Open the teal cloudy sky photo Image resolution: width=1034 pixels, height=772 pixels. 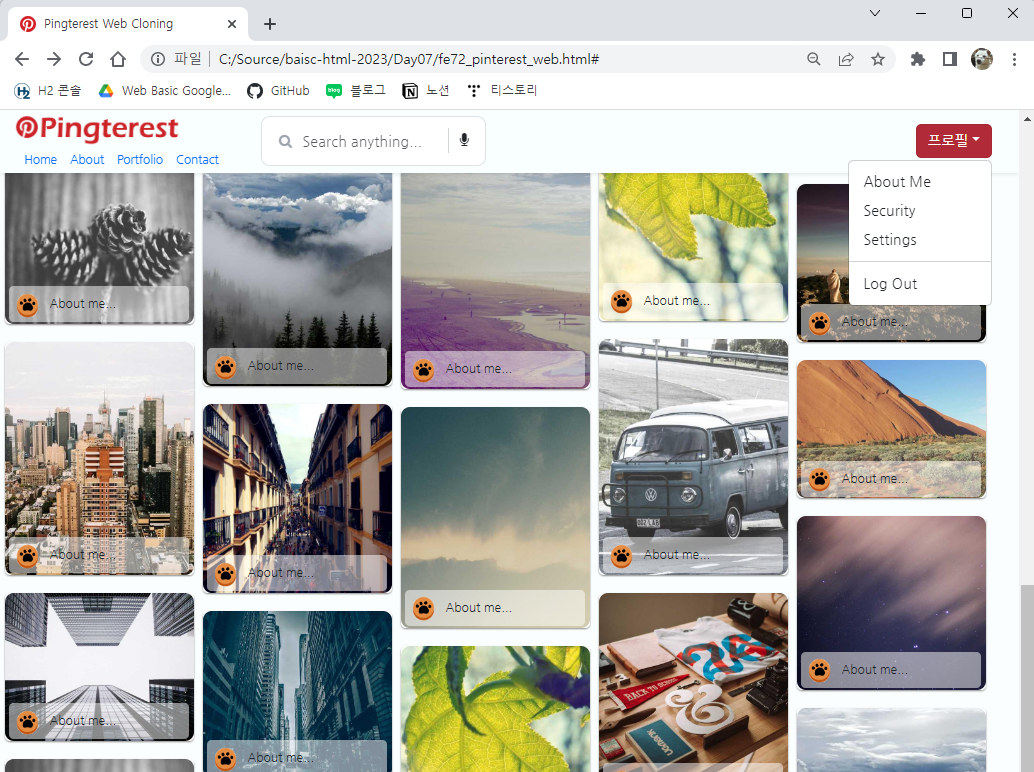pos(495,518)
